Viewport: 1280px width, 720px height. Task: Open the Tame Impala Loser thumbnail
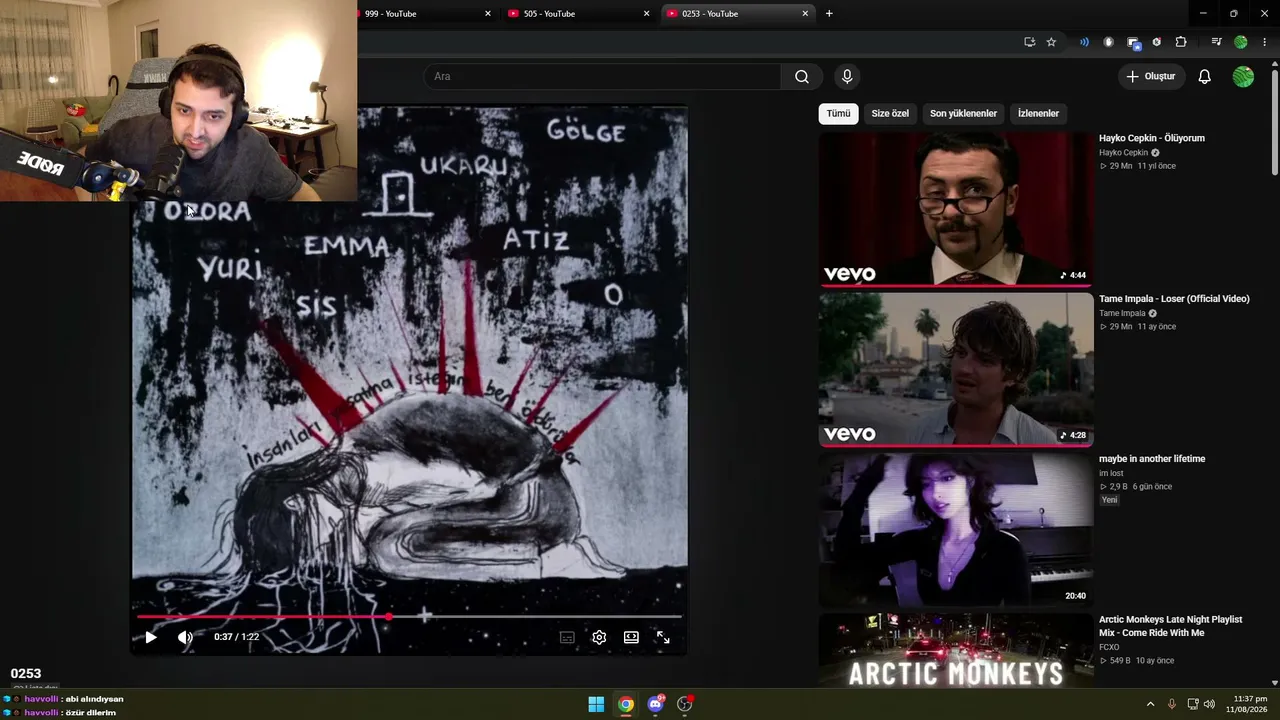click(x=956, y=370)
